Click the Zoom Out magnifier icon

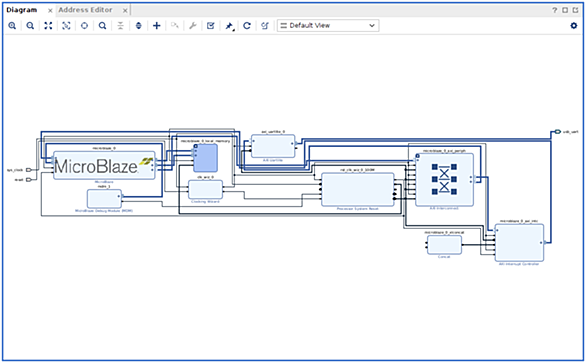(30, 26)
